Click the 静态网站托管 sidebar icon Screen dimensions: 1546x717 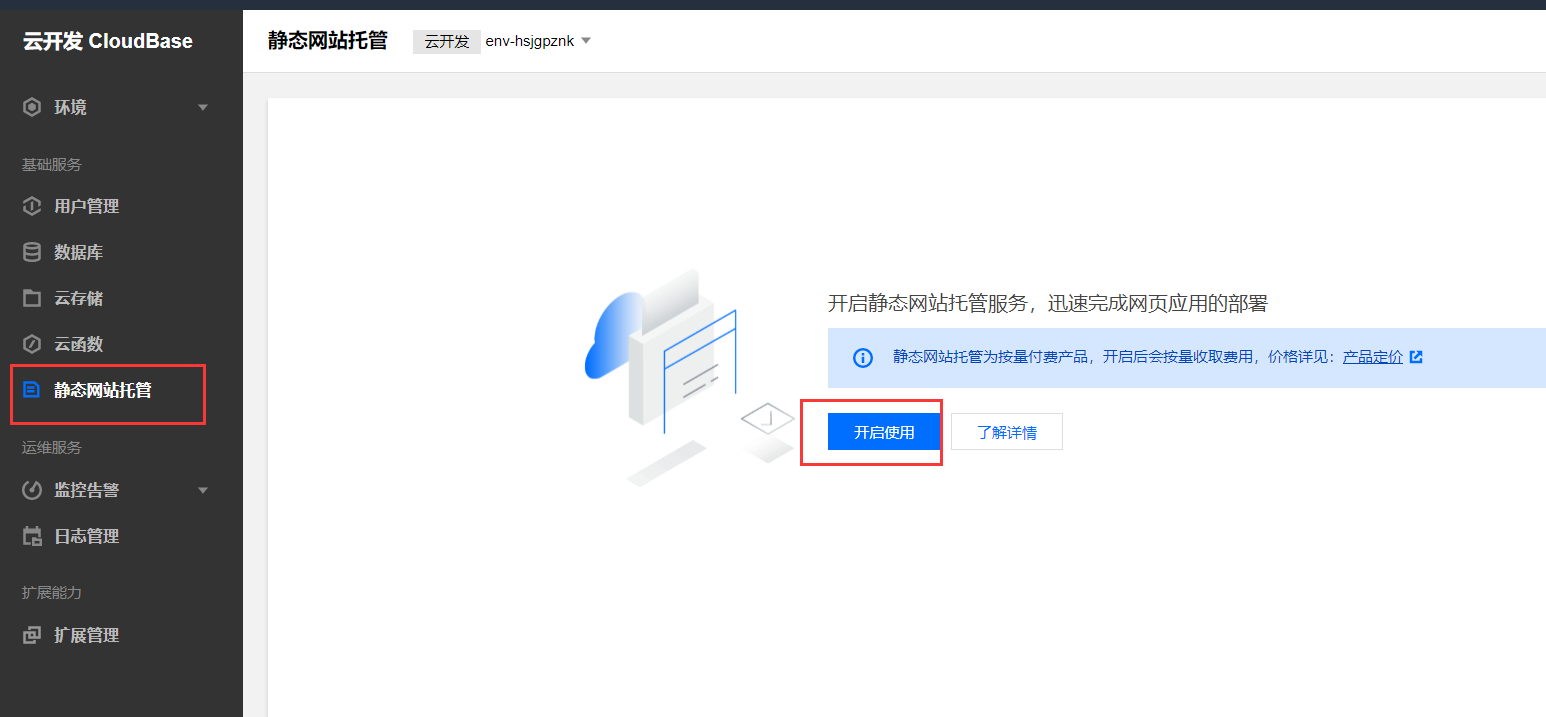30,390
